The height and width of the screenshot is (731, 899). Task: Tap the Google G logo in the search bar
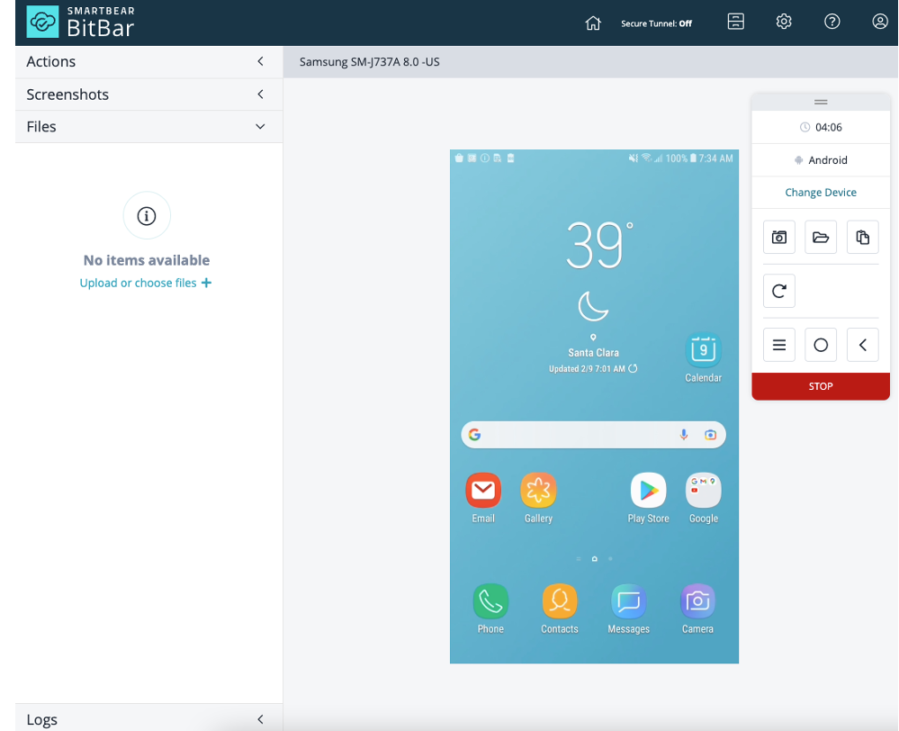click(x=475, y=435)
